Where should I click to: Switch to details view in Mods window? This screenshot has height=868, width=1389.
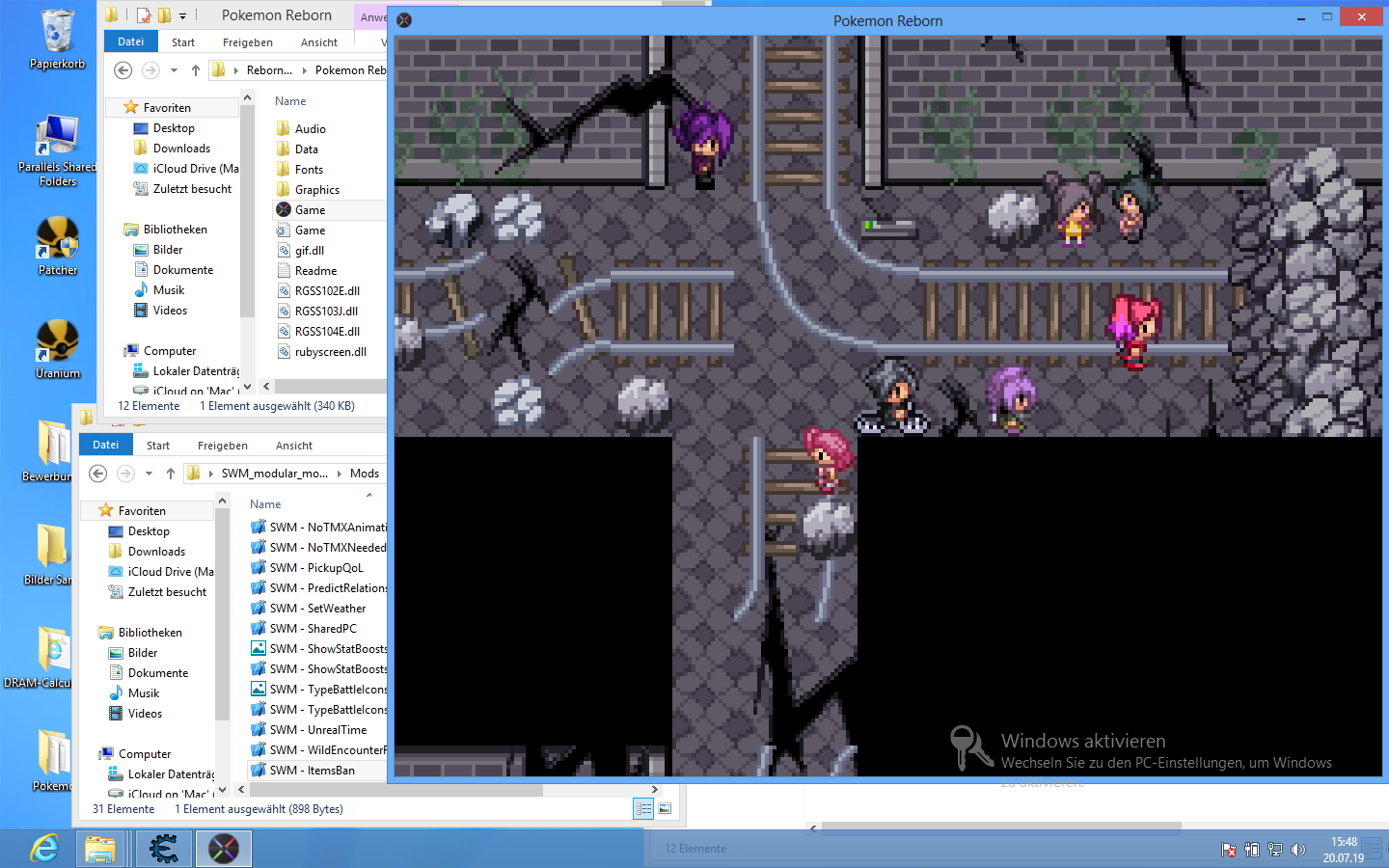[x=643, y=809]
